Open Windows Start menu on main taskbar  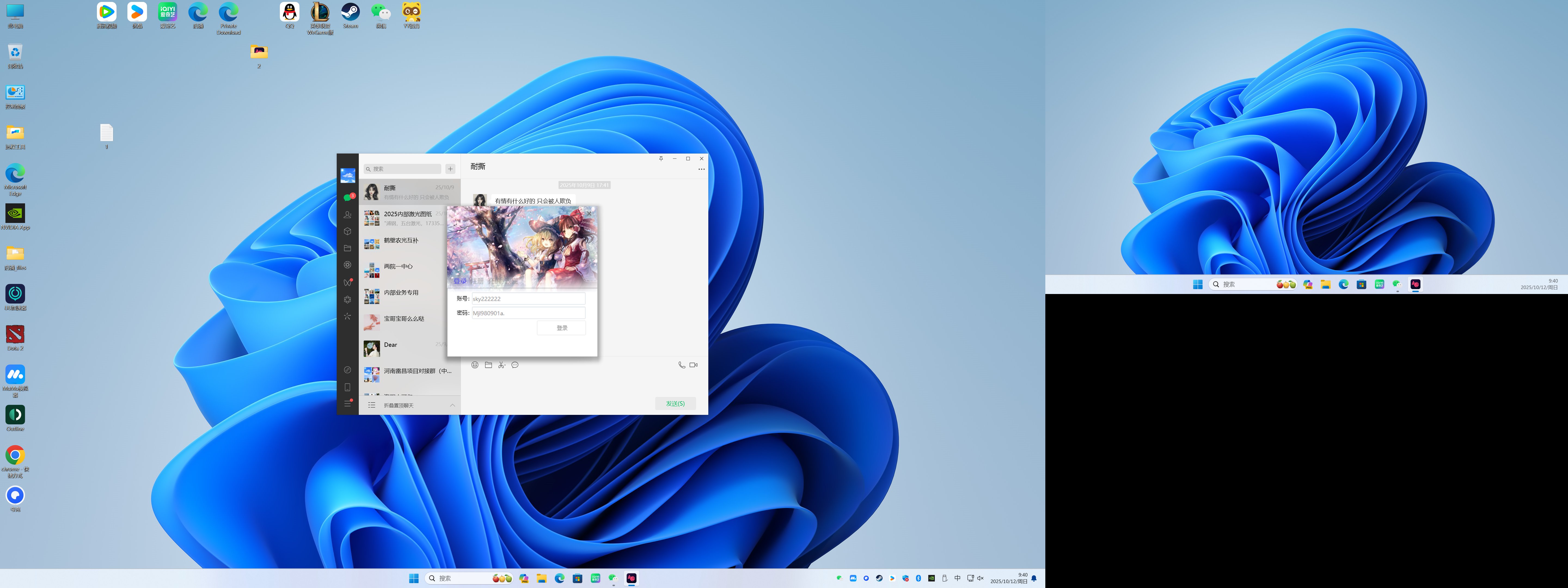click(x=414, y=578)
